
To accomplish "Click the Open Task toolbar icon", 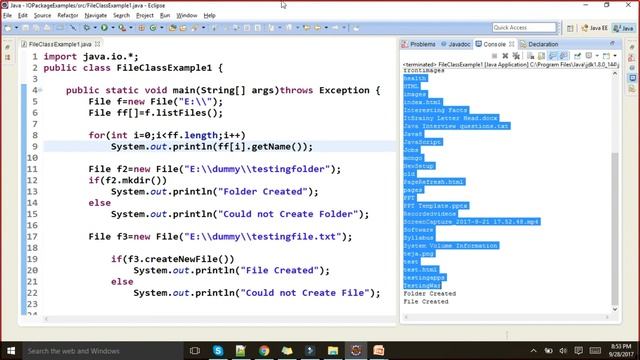I will pos(183,28).
